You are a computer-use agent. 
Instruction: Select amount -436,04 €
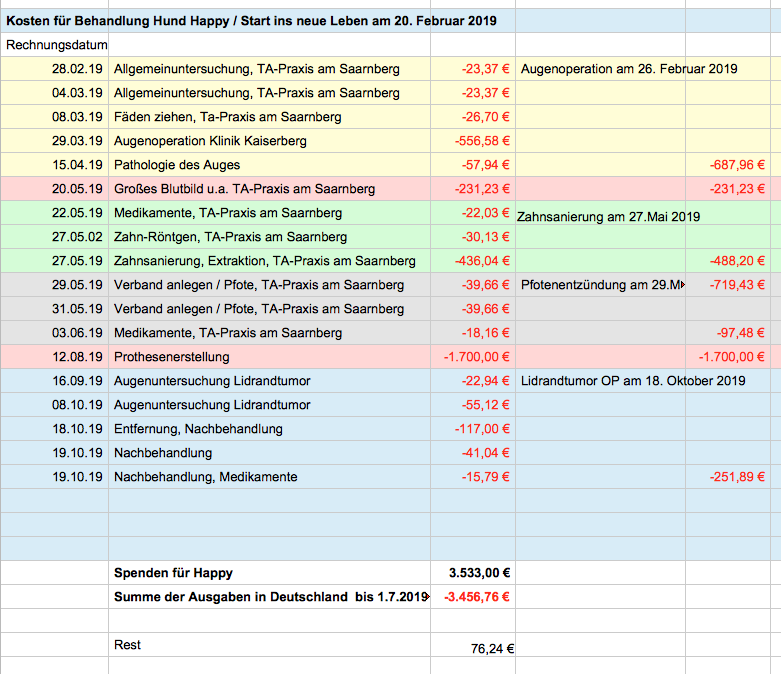473,261
